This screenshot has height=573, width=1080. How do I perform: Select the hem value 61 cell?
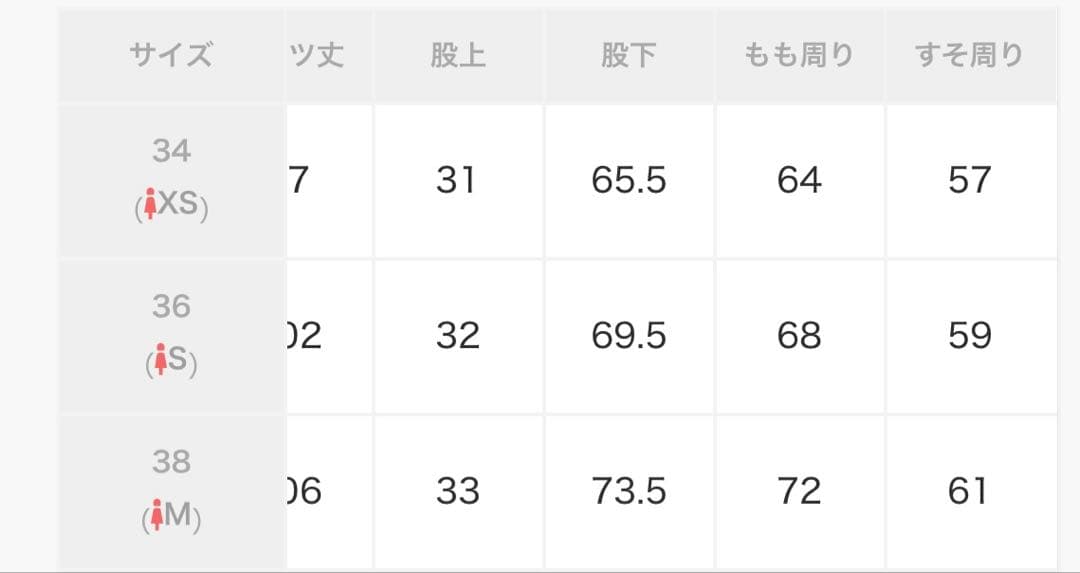coord(969,492)
